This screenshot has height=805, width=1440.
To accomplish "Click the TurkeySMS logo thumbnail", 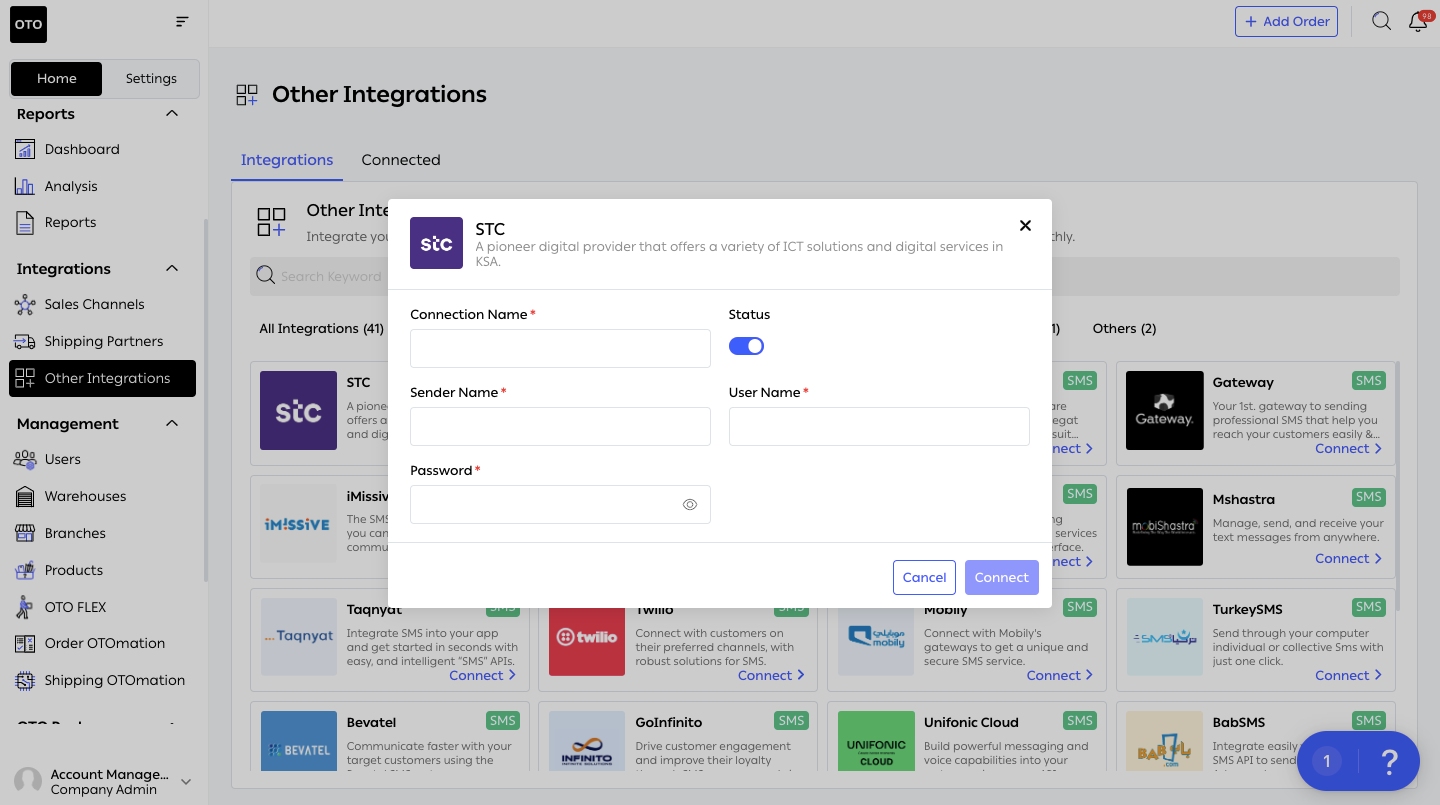I will coord(1164,637).
